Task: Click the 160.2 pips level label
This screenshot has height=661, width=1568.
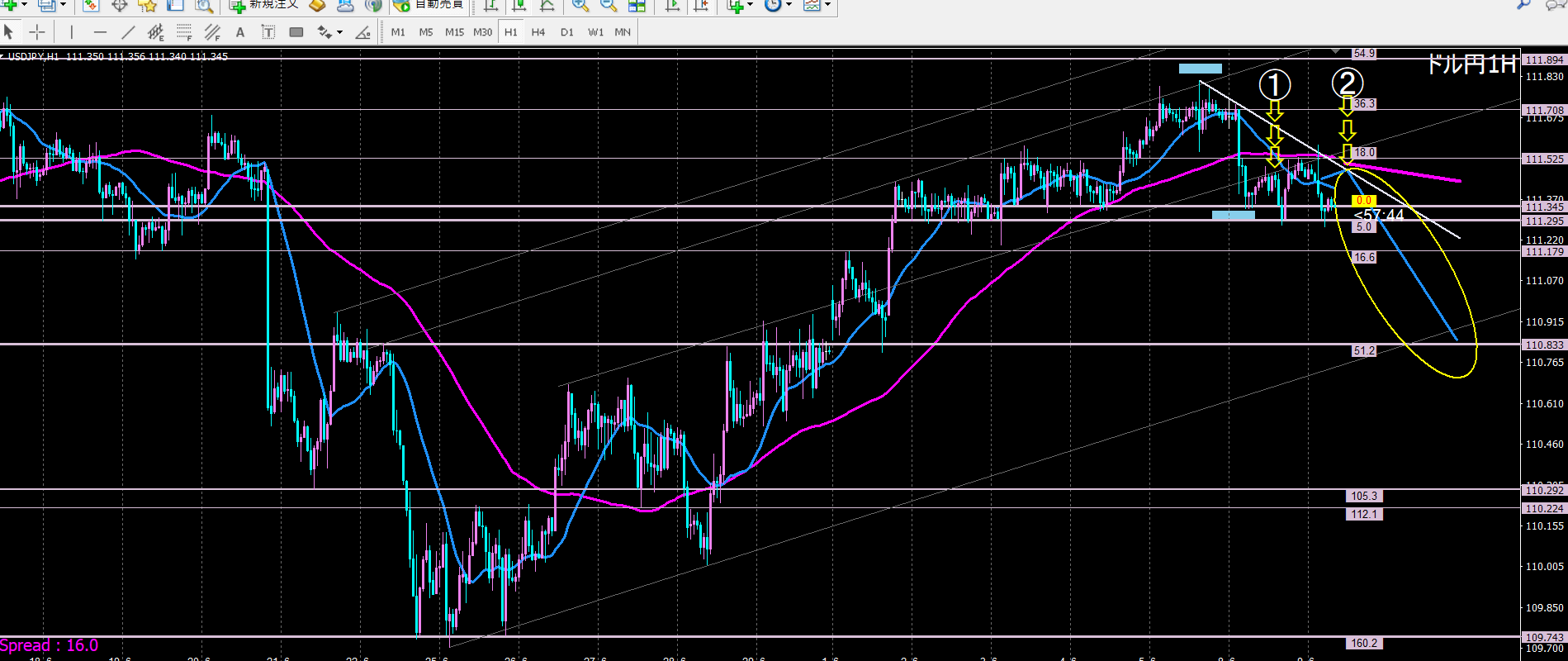Action: pos(1364,643)
